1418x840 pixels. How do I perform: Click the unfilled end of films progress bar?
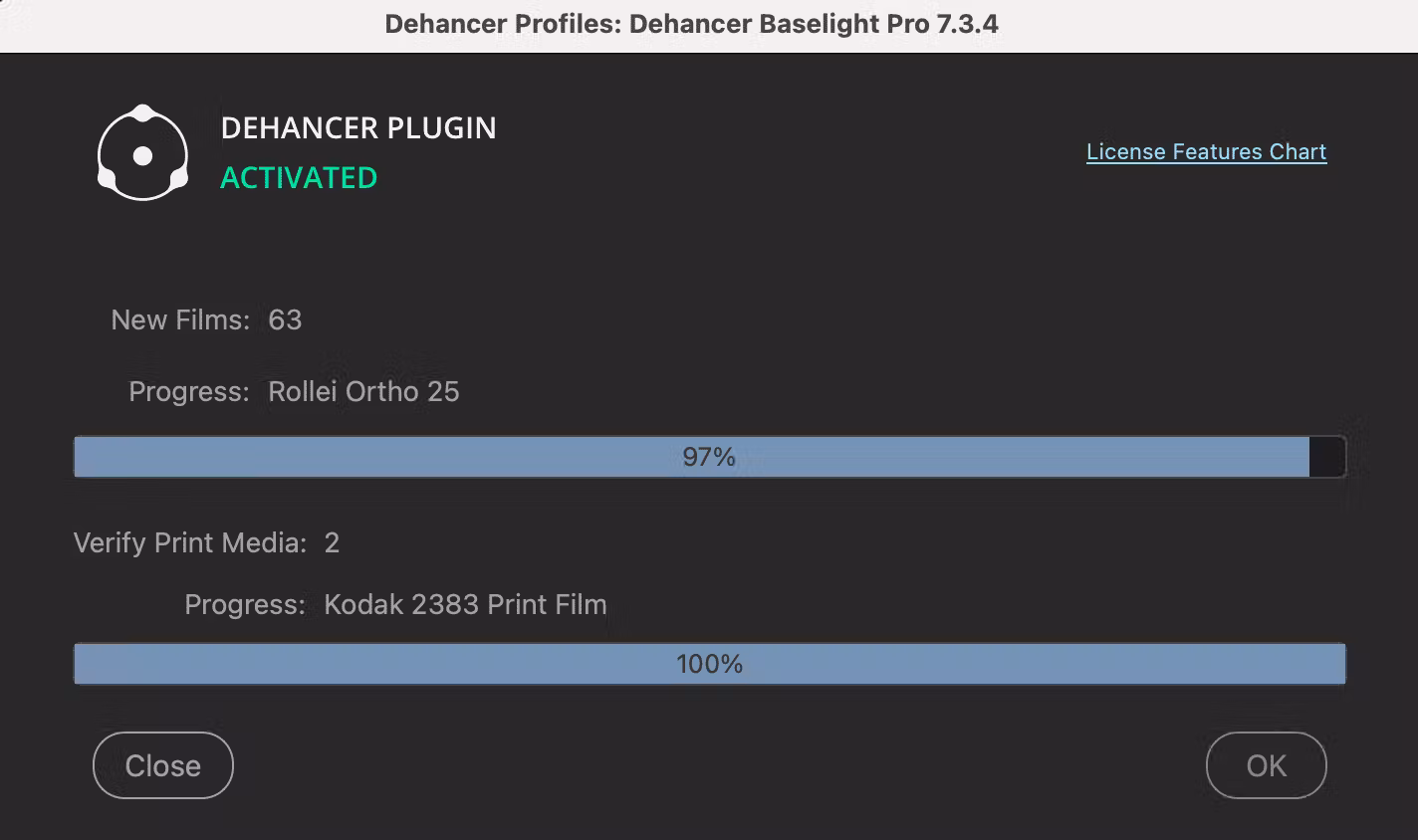click(1326, 457)
